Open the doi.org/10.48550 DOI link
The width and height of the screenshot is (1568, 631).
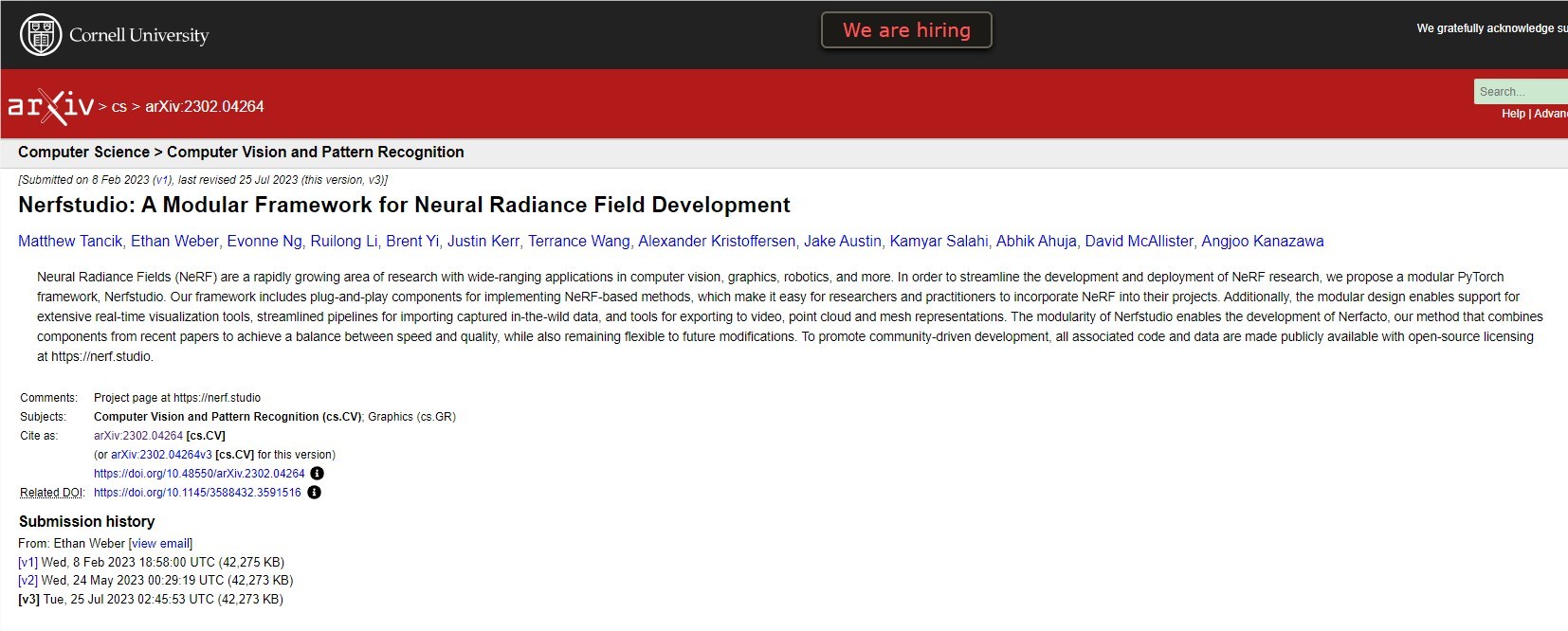click(199, 474)
